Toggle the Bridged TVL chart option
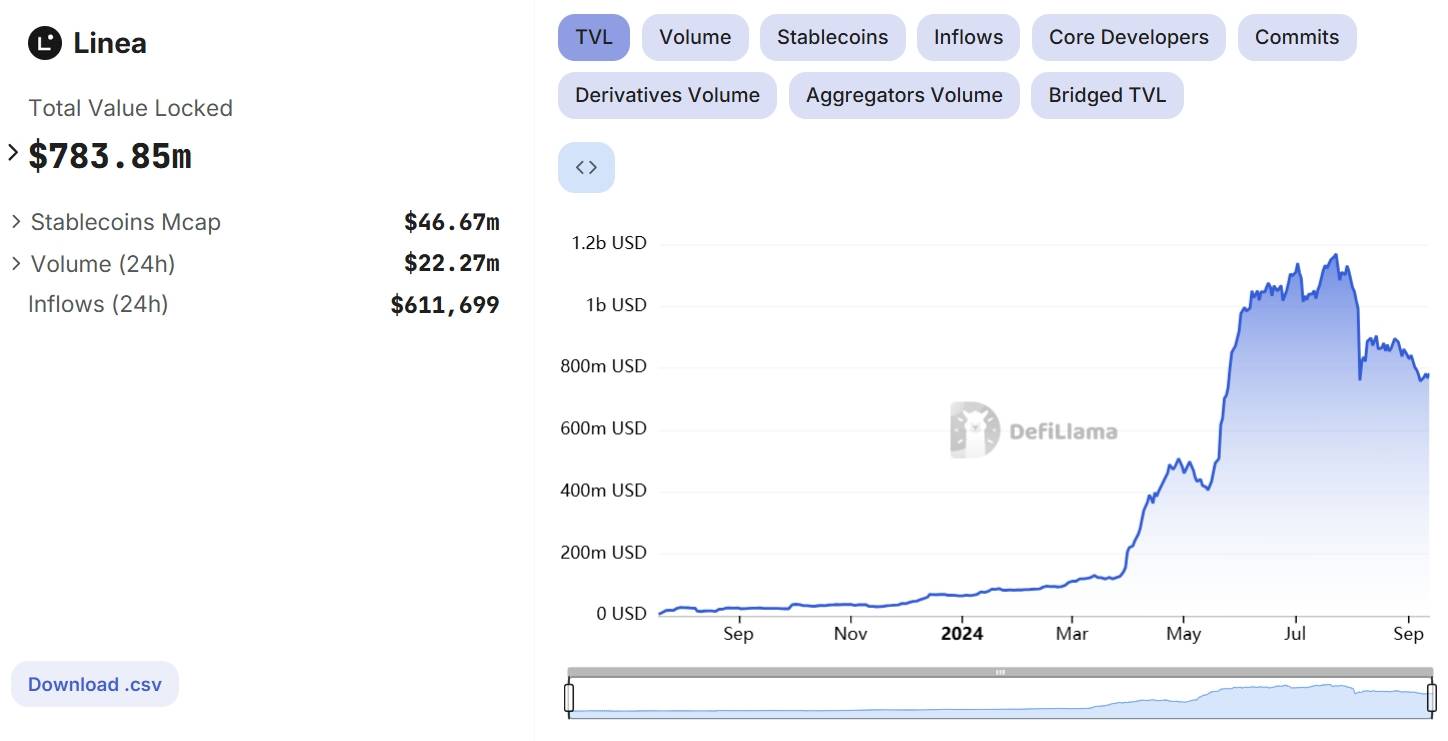 1107,96
